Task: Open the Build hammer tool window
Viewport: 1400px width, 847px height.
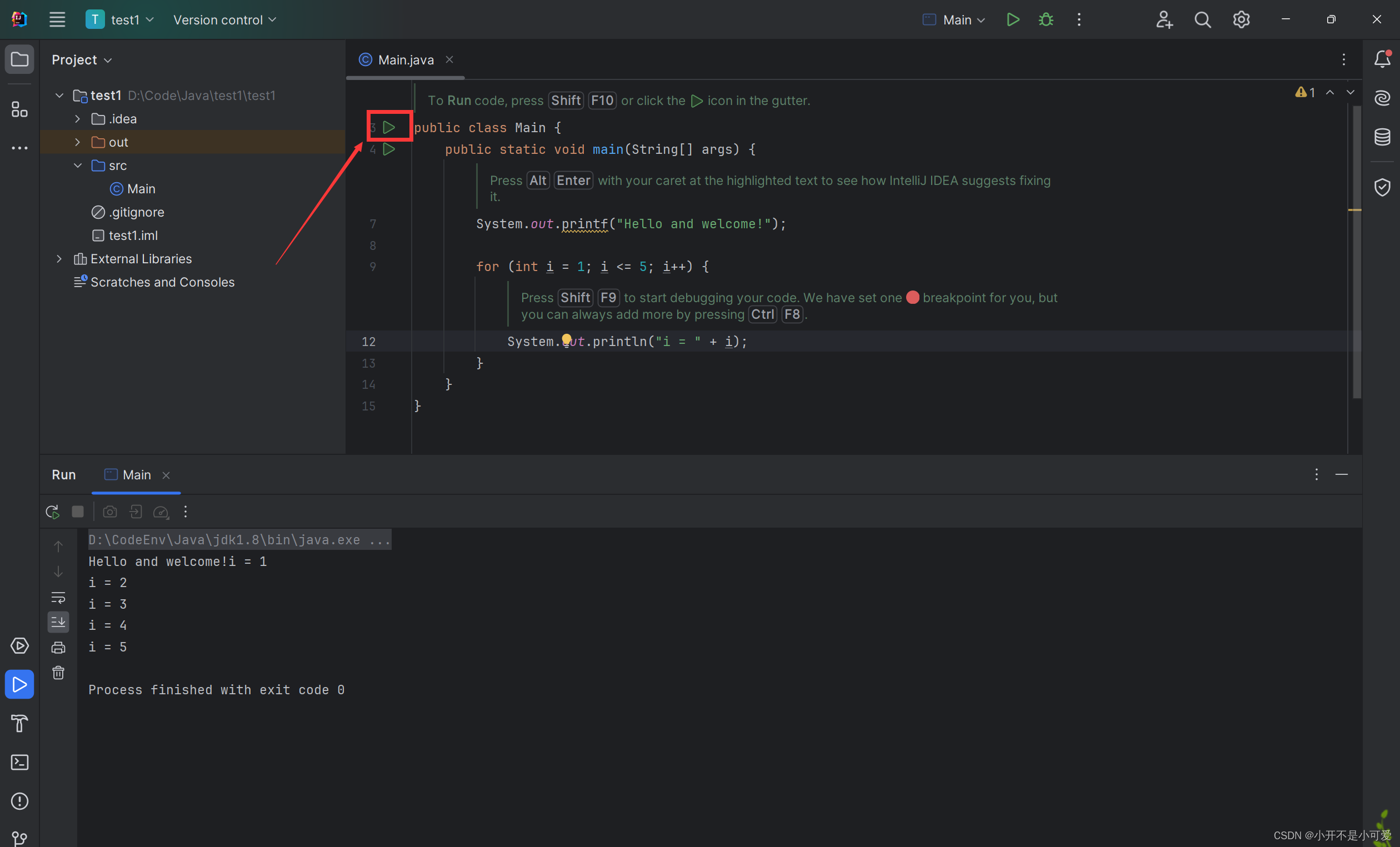Action: (x=20, y=723)
